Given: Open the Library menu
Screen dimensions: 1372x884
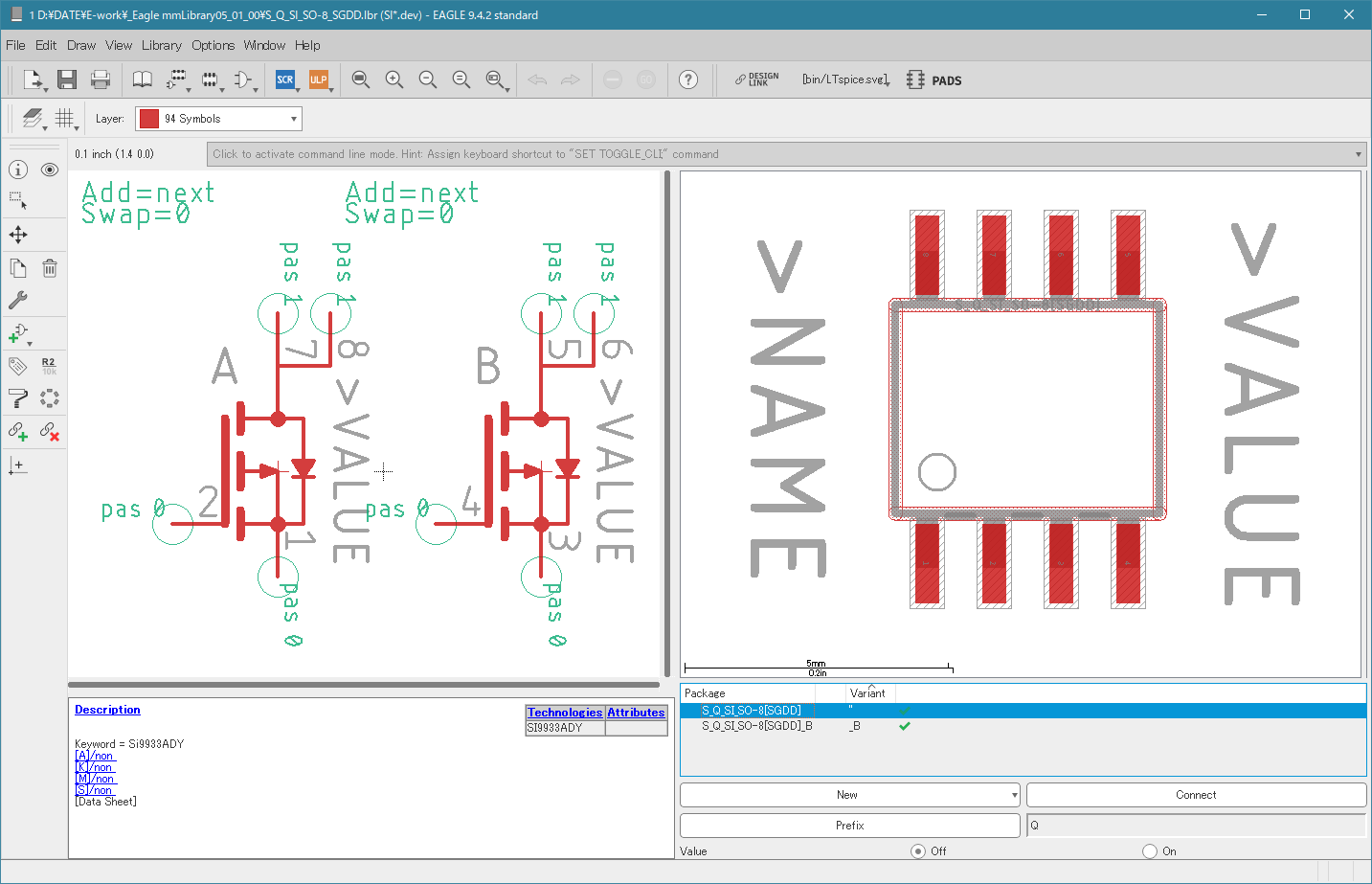Looking at the screenshot, I should pyautogui.click(x=161, y=45).
